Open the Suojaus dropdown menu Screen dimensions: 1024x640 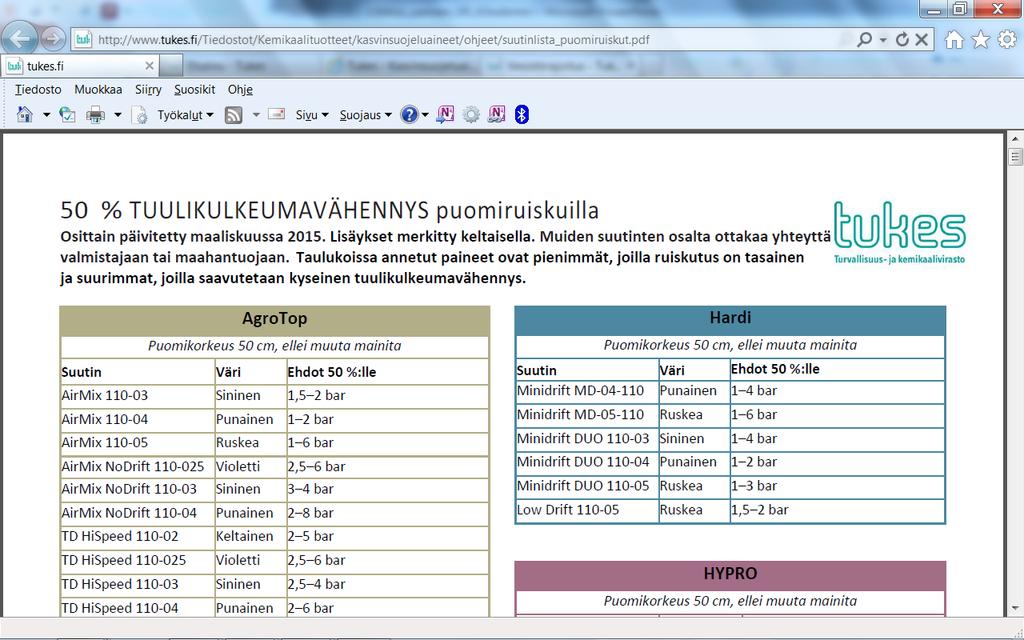pos(366,115)
